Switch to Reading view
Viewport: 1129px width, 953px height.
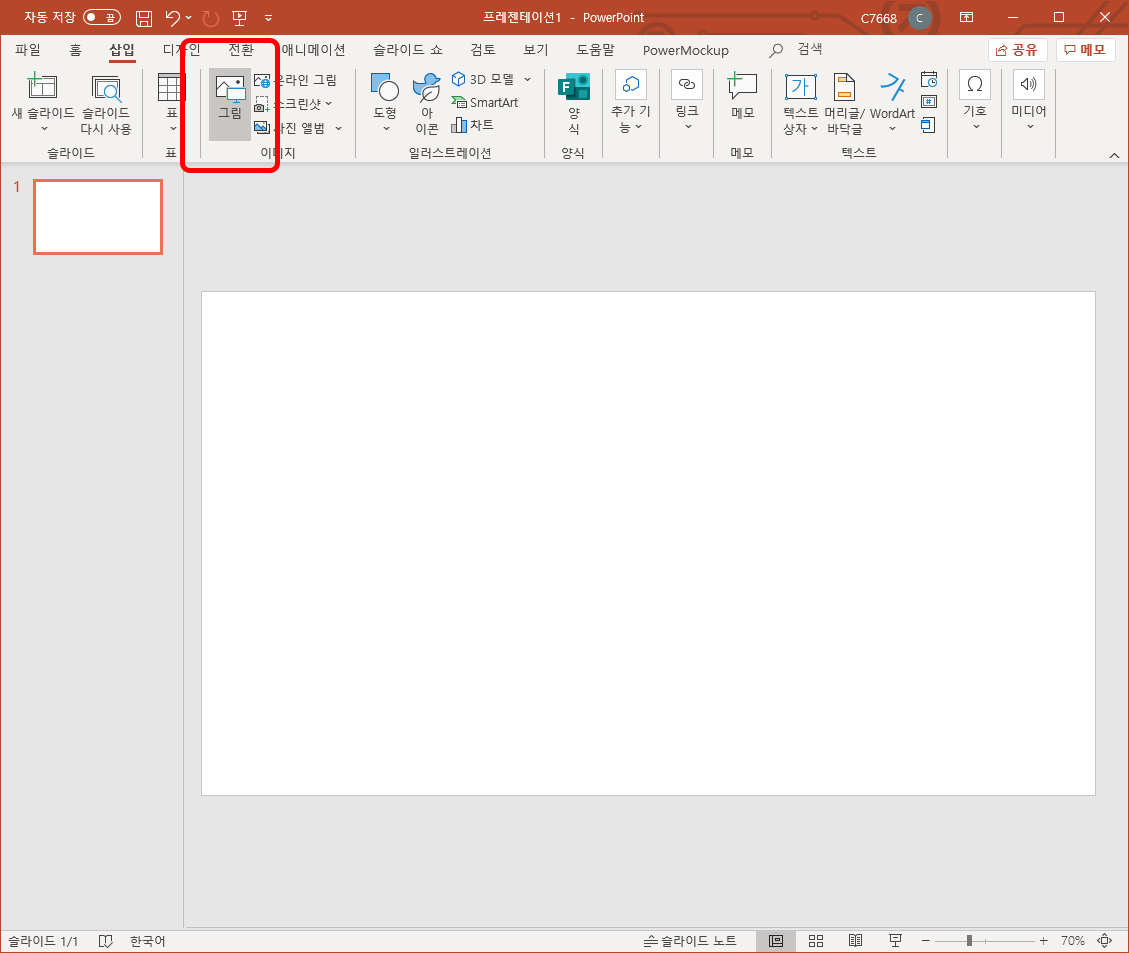855,941
